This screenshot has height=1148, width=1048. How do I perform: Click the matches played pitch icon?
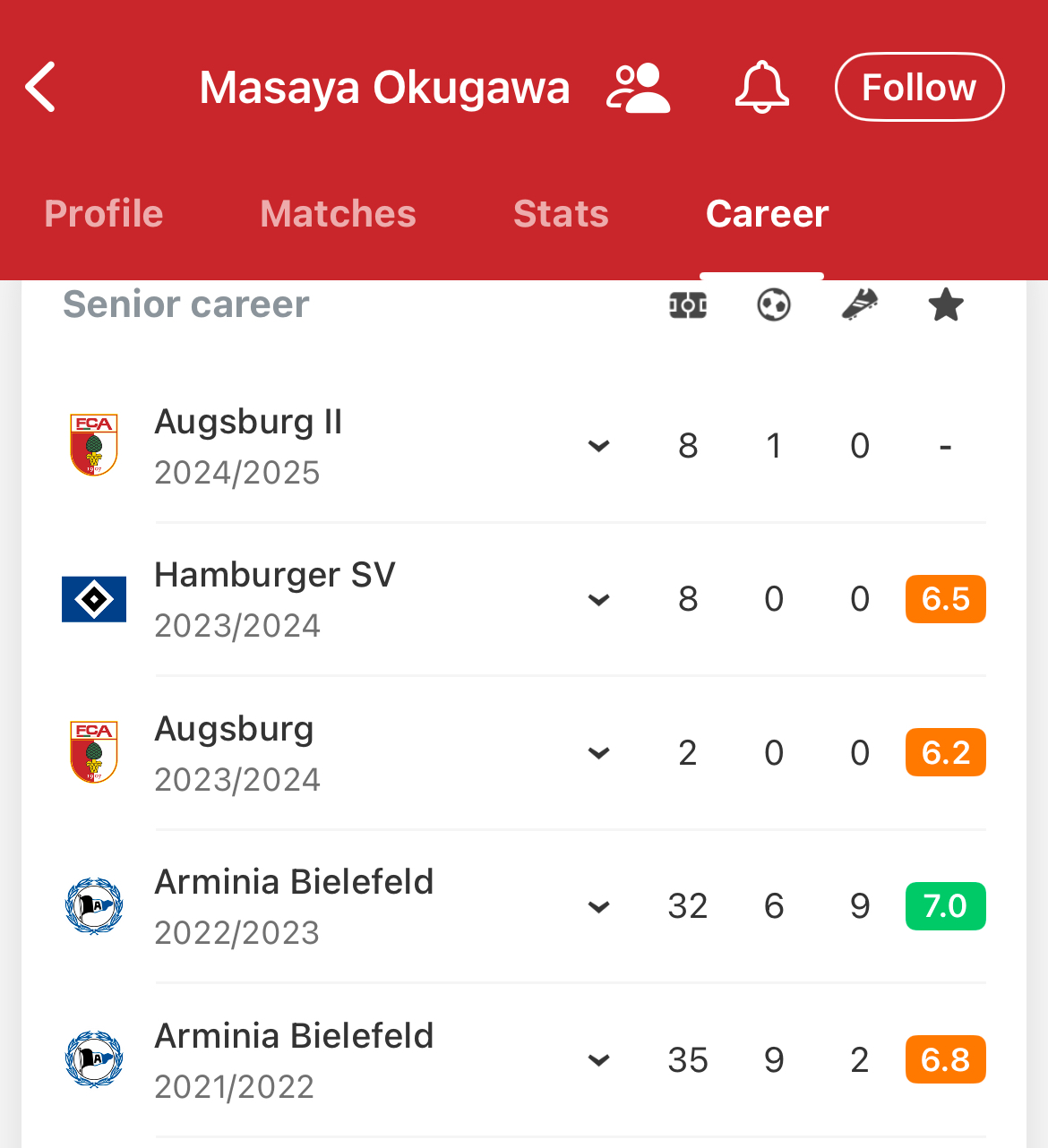pyautogui.click(x=688, y=305)
